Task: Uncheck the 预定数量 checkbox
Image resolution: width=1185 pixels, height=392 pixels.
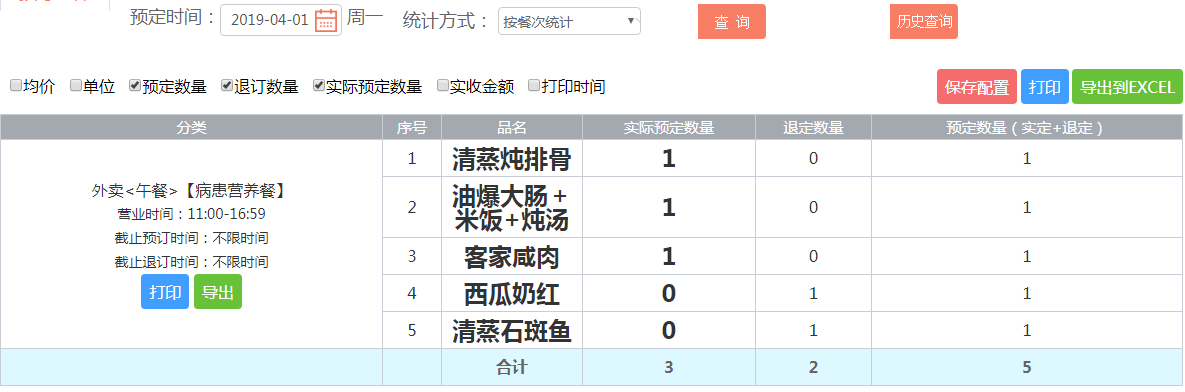Action: [135, 86]
